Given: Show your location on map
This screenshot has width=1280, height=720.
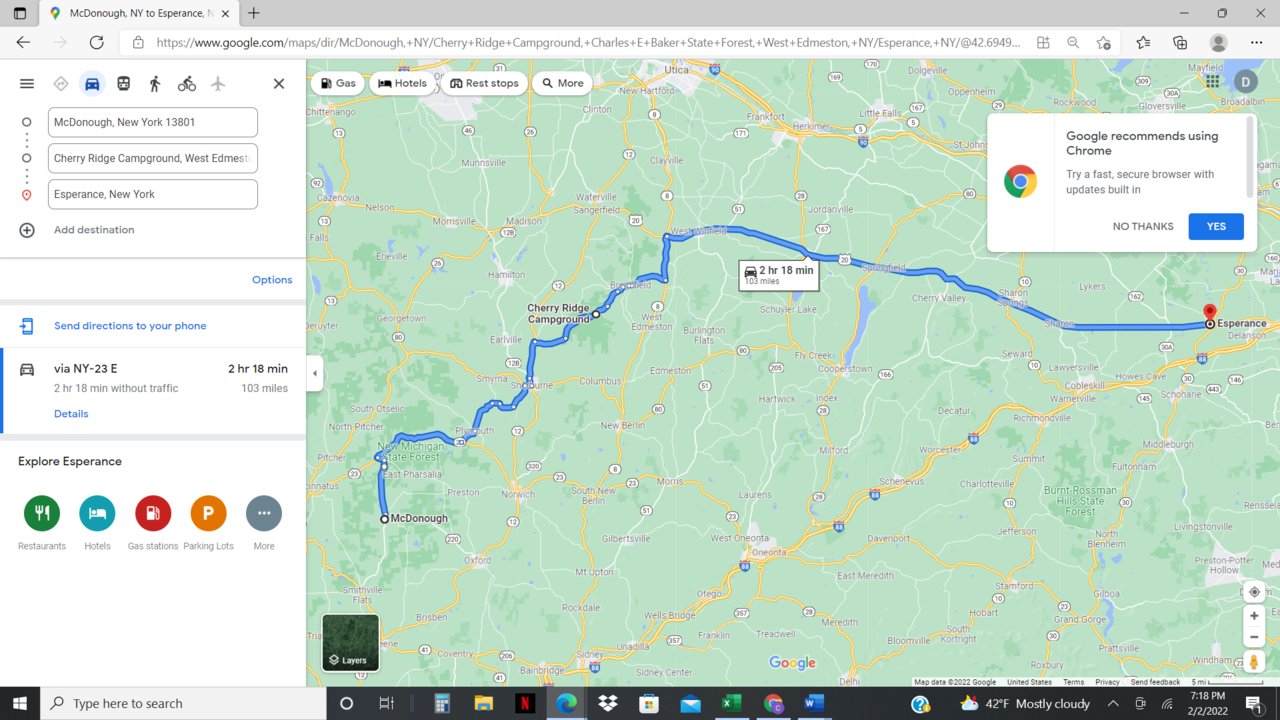Looking at the screenshot, I should 1254,592.
